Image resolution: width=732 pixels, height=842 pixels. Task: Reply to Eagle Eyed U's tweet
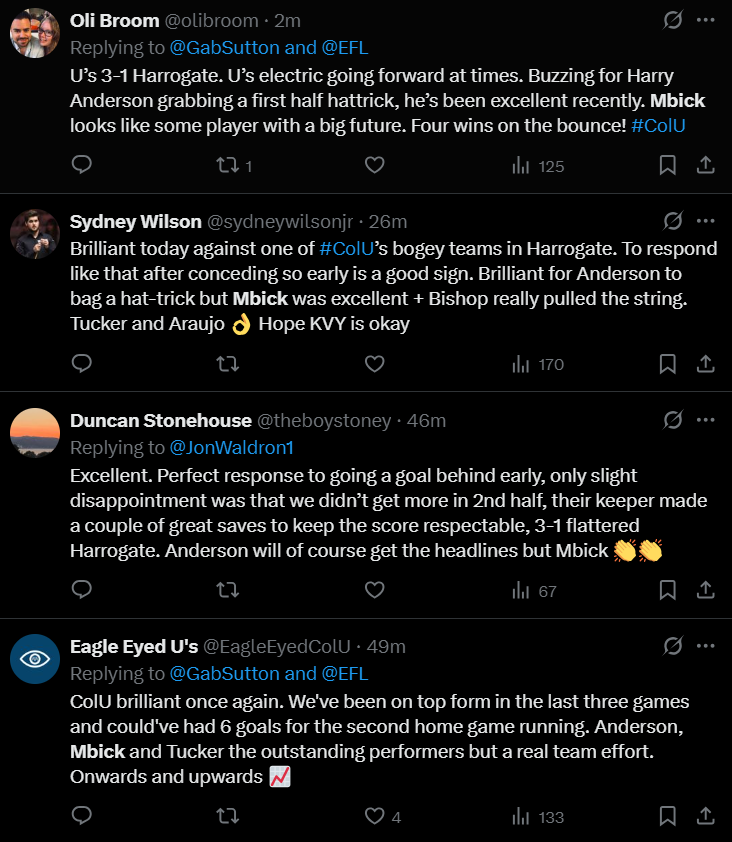82,816
